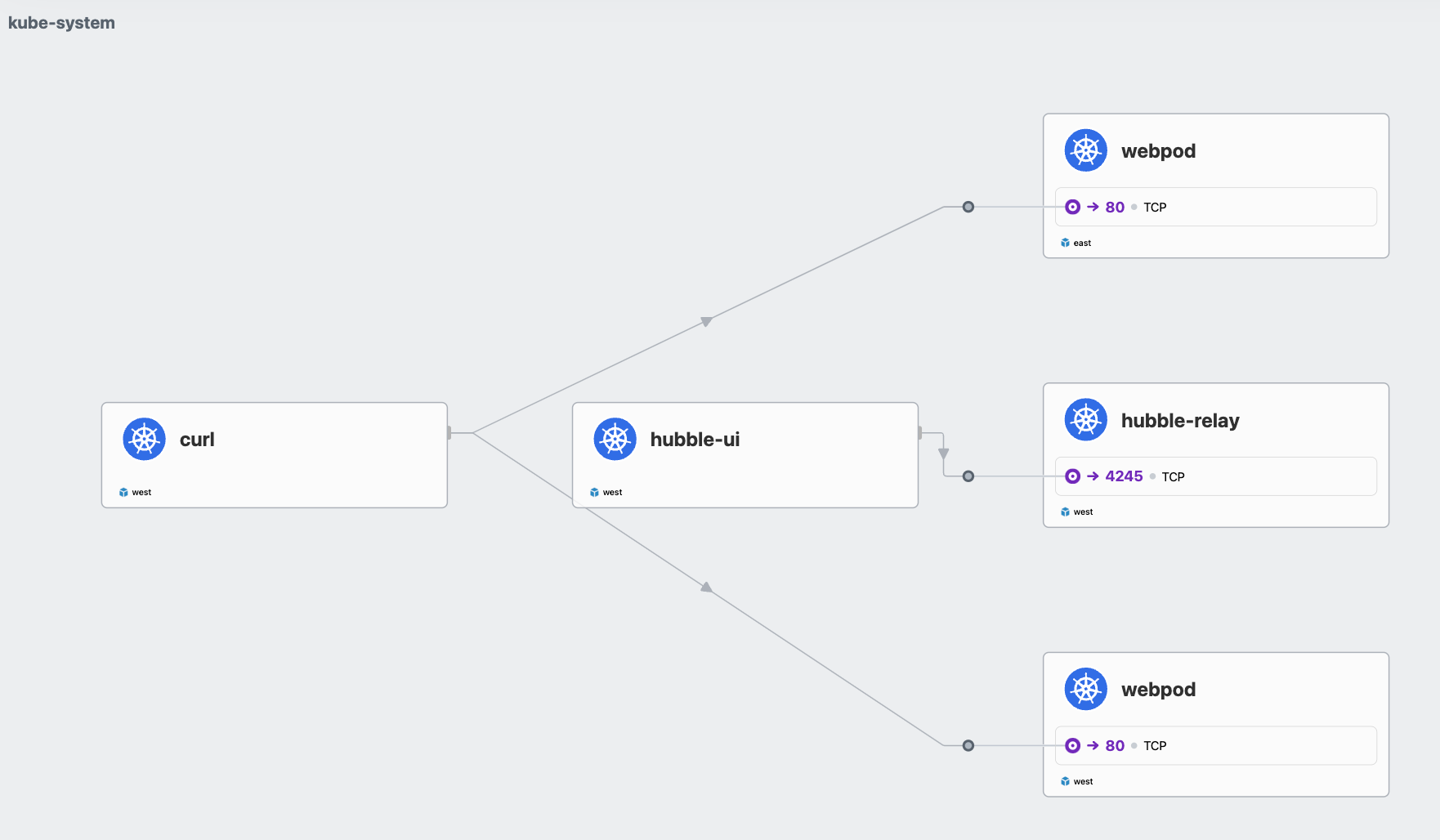
Task: Click west label on hubble-ui card
Action: pyautogui.click(x=612, y=492)
